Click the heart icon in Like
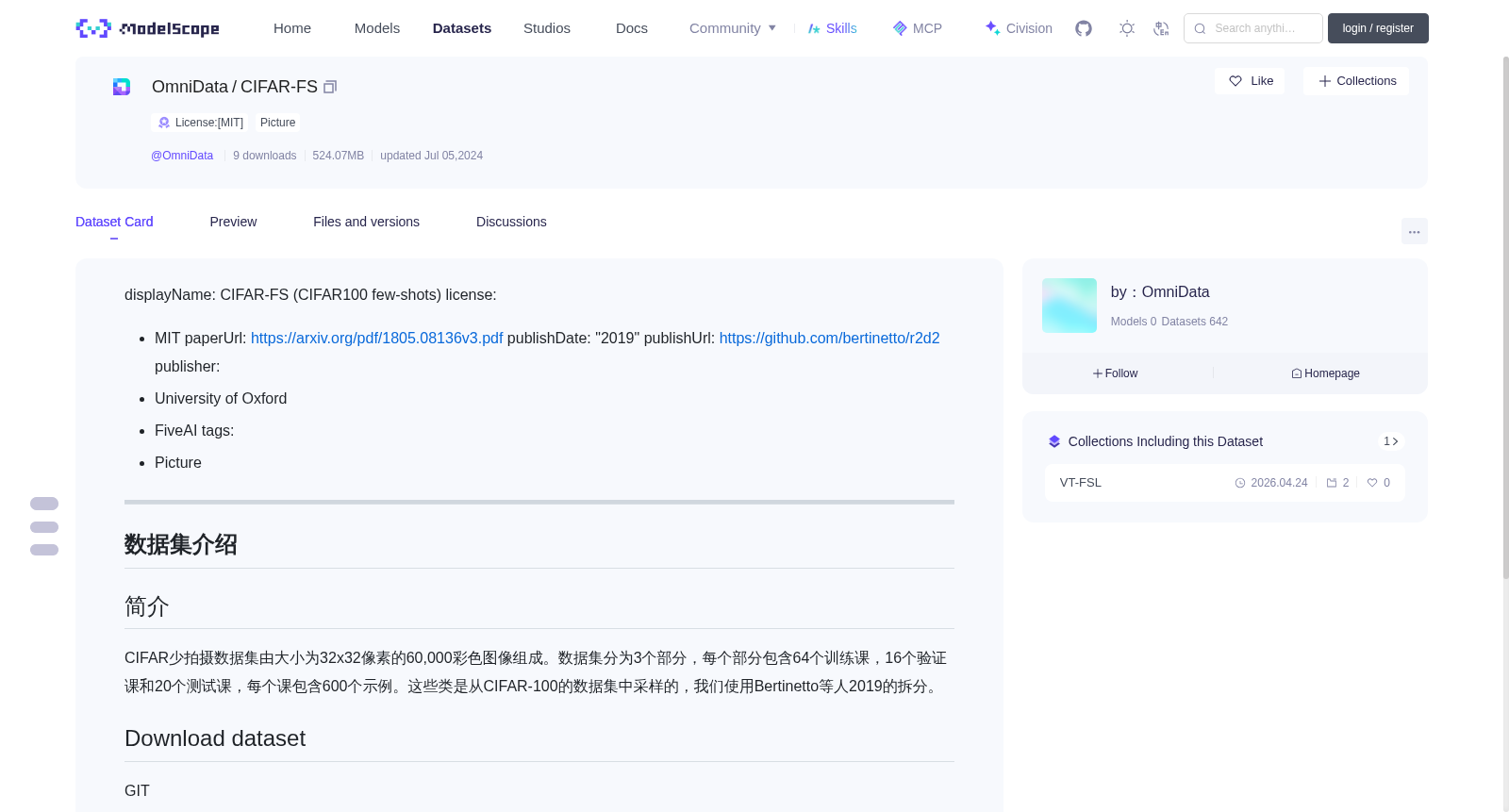1509x812 pixels. point(1235,81)
